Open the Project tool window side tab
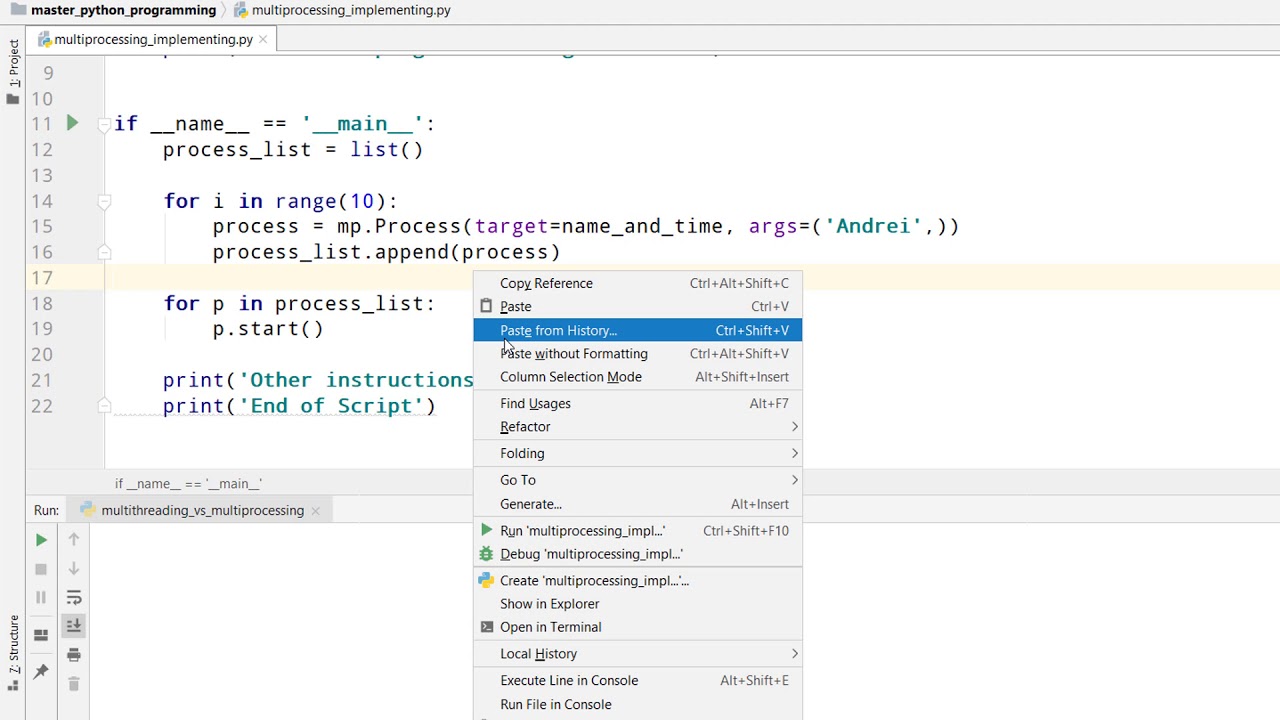1280x720 pixels. point(13,69)
